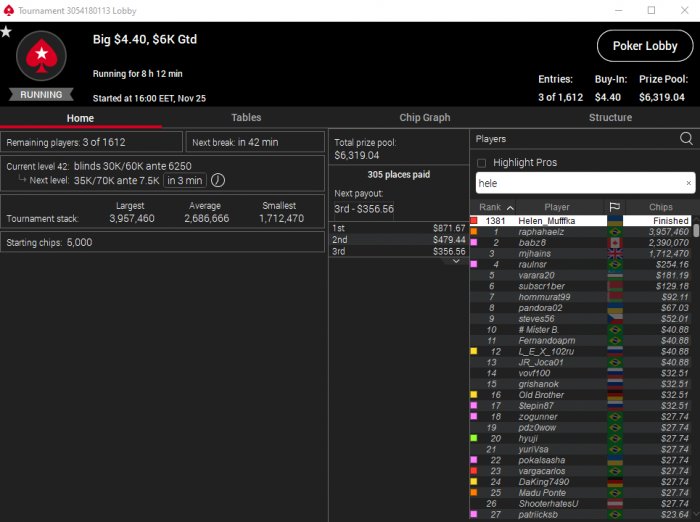Click the level clock info icon

217,180
